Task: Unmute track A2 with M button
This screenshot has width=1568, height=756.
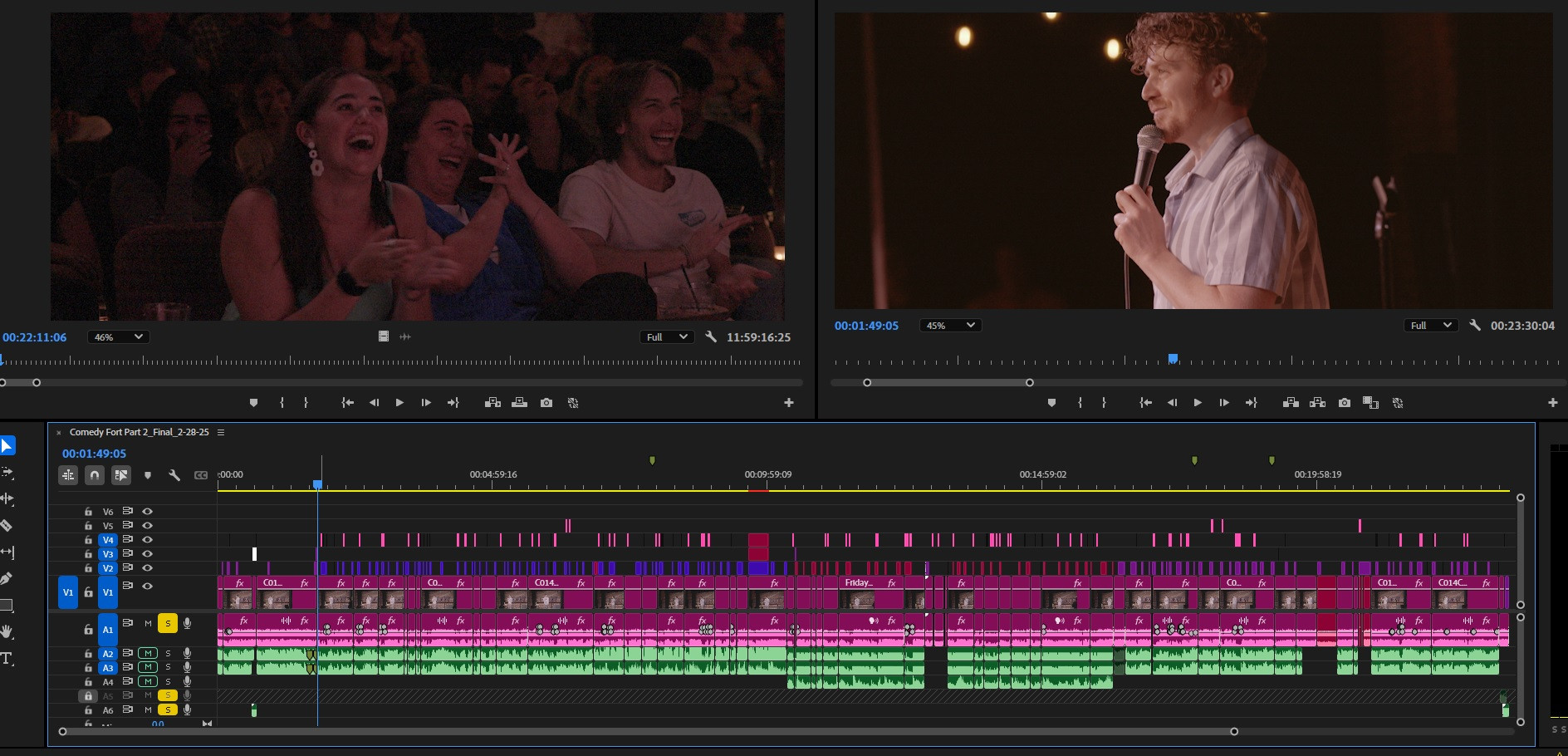Action: click(x=148, y=653)
